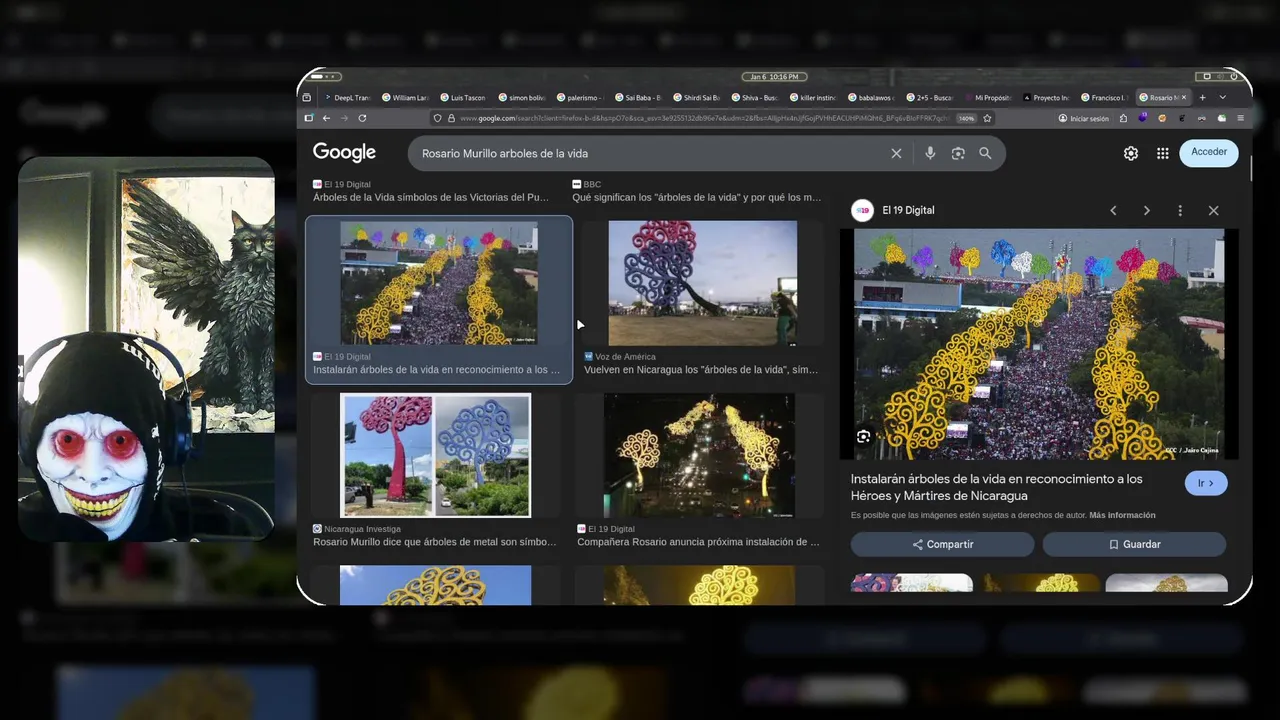Reset the 140% zoom level badge
The image size is (1280, 720).
pyautogui.click(x=966, y=118)
